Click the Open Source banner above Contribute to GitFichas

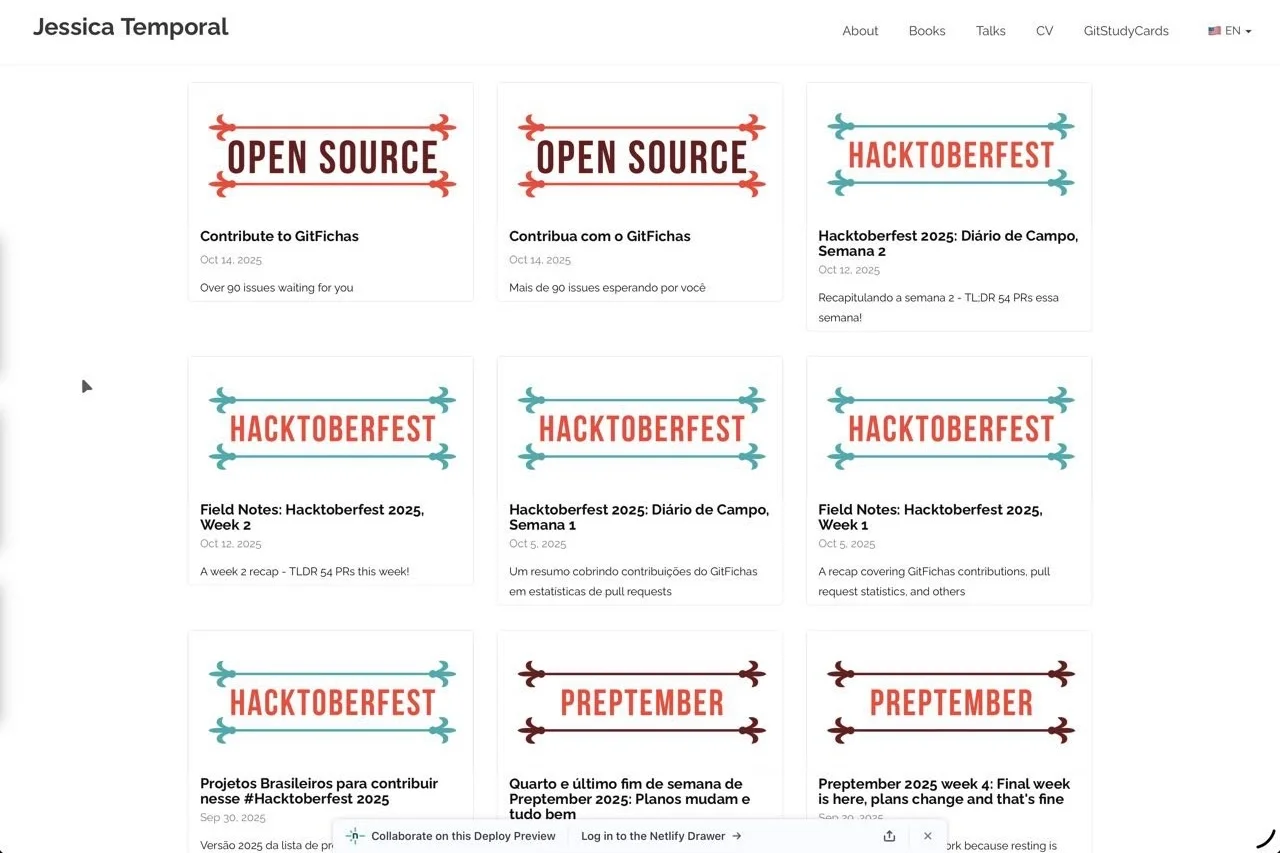coord(331,152)
